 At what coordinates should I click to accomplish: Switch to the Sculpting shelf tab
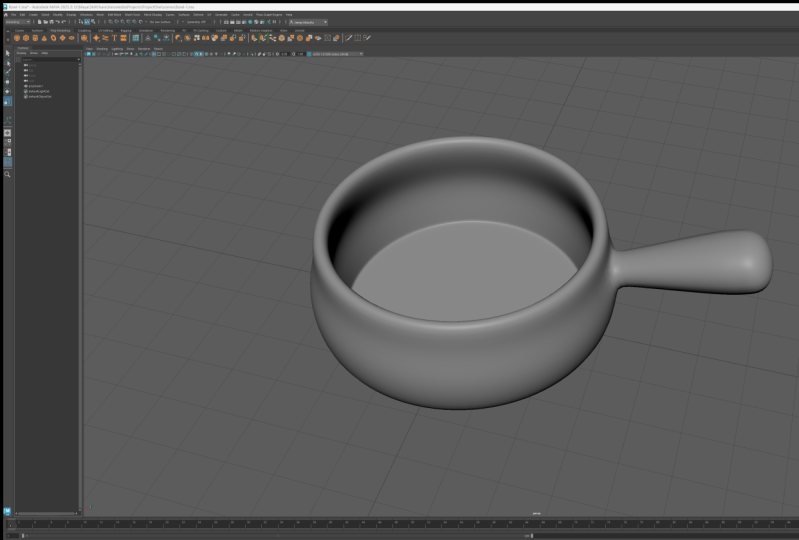[84, 31]
